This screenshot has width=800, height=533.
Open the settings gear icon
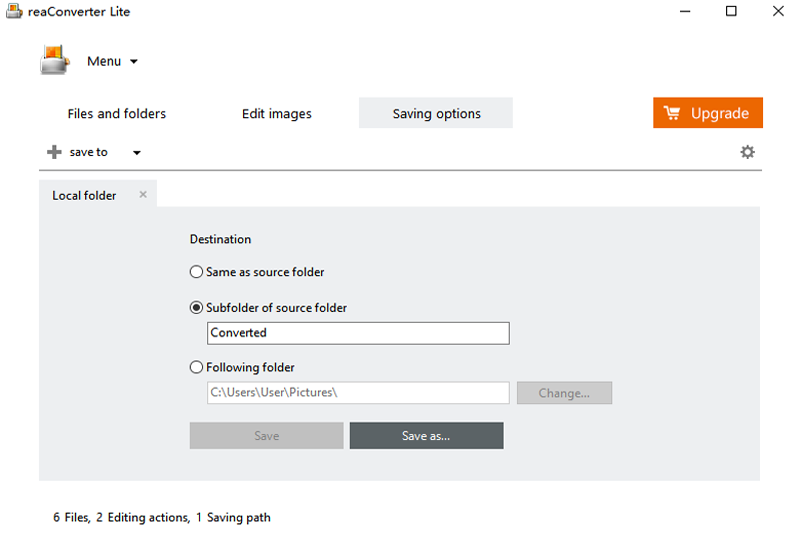[x=747, y=152]
